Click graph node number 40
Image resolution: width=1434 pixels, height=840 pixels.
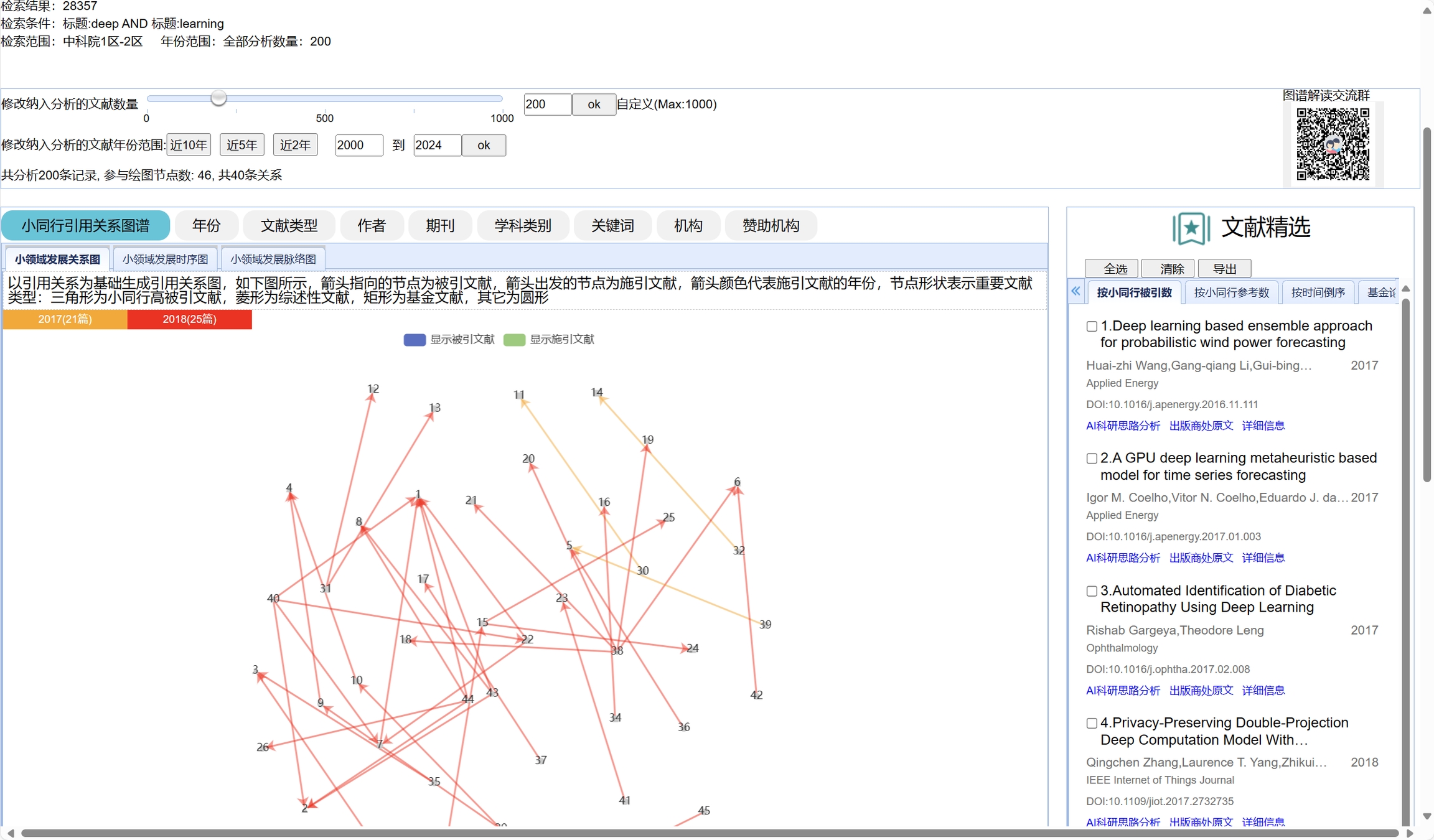[x=273, y=599]
